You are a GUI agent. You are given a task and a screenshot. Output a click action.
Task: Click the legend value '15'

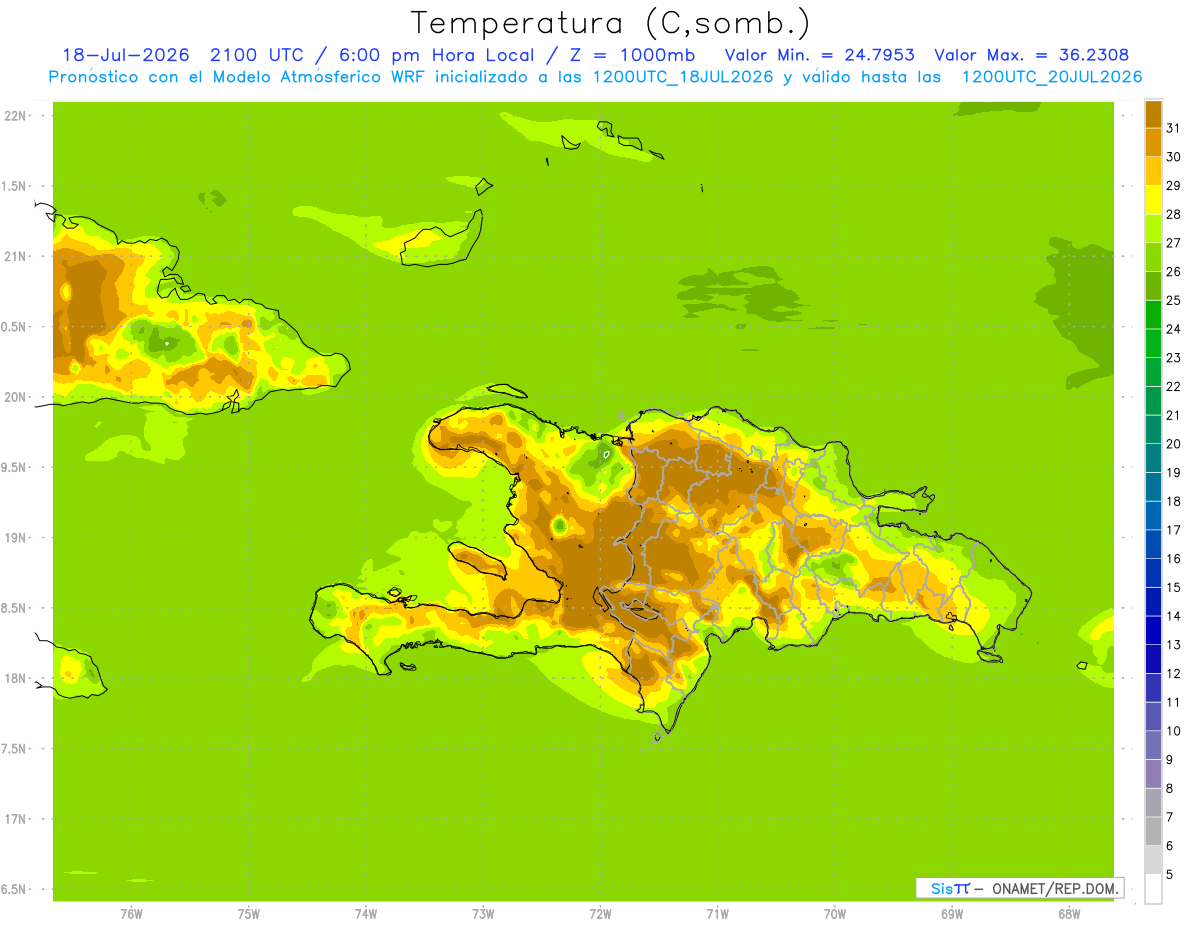(1173, 587)
